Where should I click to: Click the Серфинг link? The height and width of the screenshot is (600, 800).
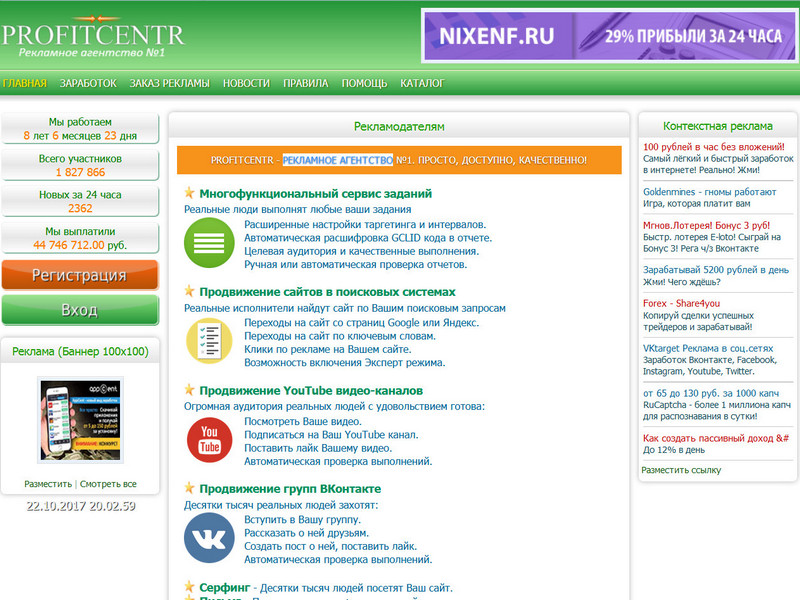coord(224,588)
